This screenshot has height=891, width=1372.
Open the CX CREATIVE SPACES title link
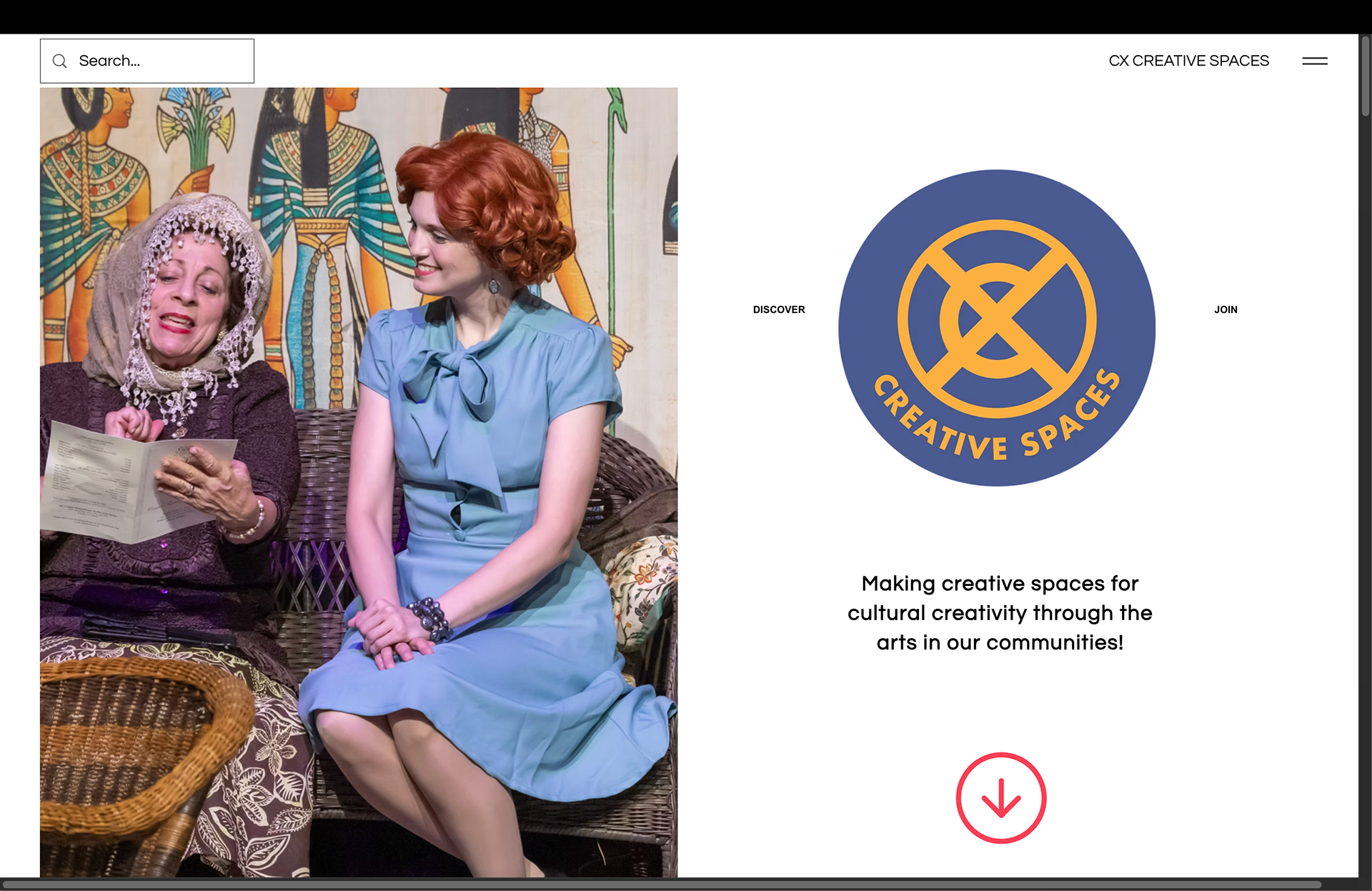(x=1188, y=61)
